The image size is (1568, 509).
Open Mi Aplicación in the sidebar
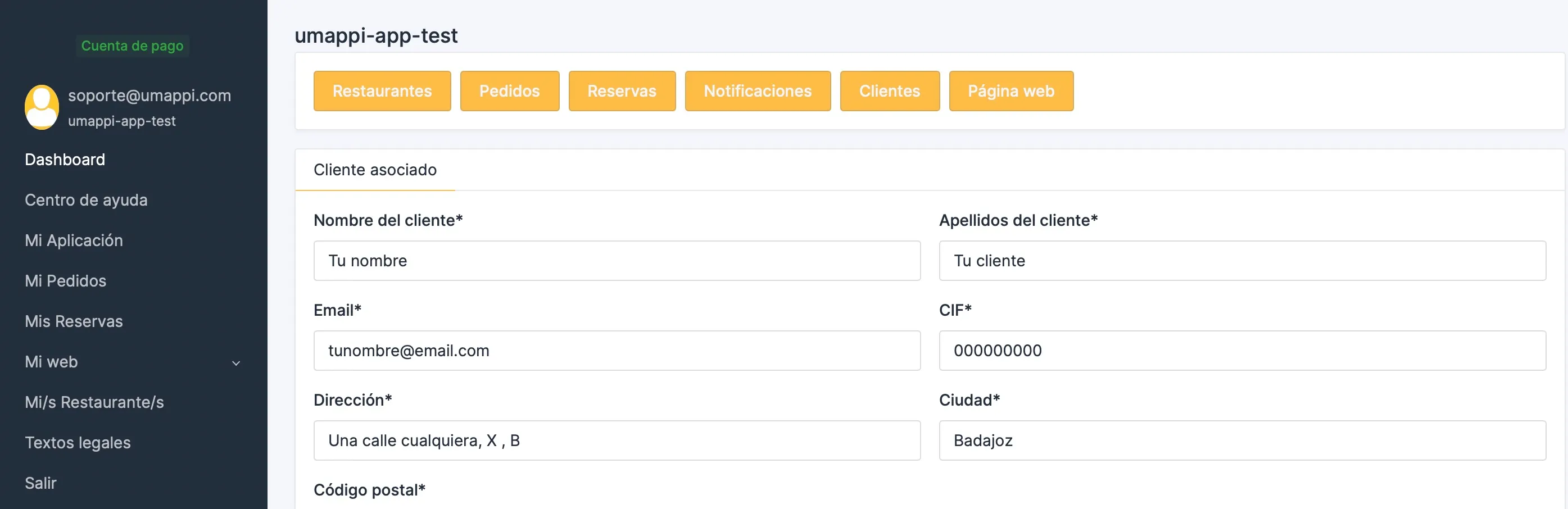pos(74,240)
